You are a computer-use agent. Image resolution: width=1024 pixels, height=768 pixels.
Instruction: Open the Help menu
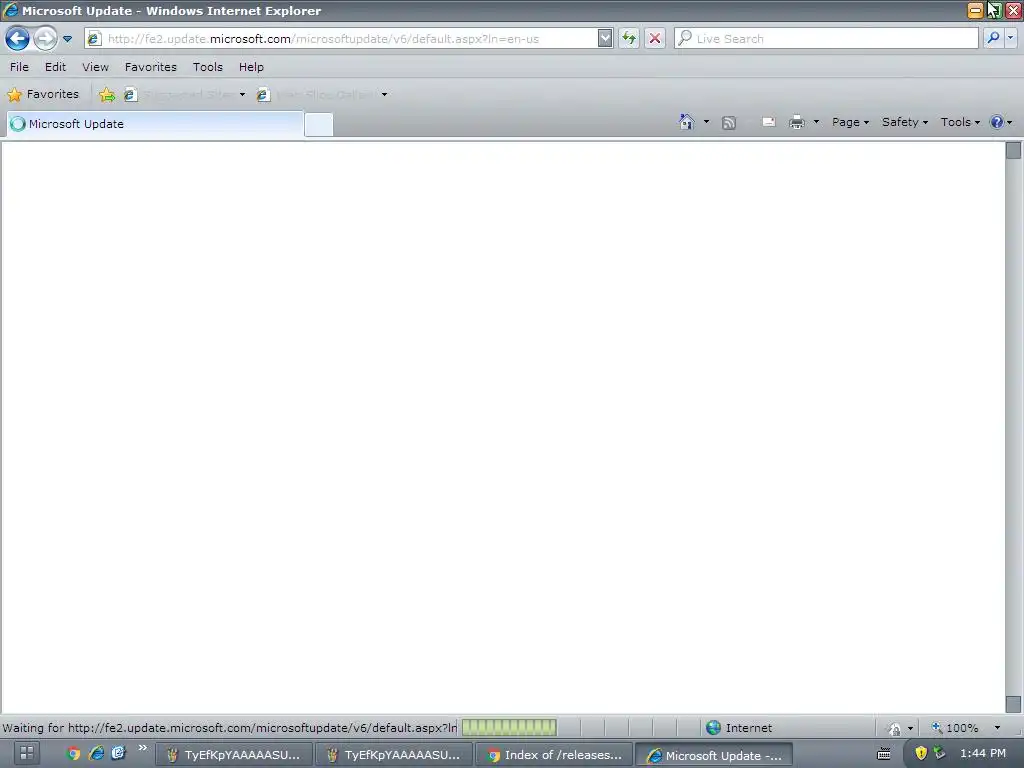[x=251, y=67]
